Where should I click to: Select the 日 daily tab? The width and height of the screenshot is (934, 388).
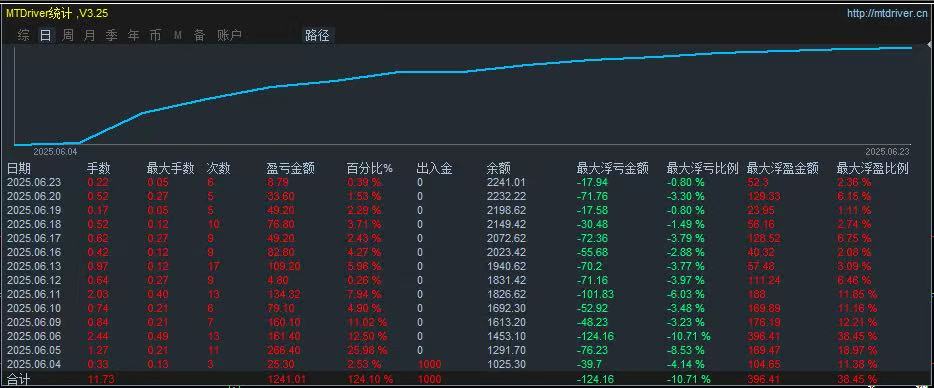pos(45,35)
